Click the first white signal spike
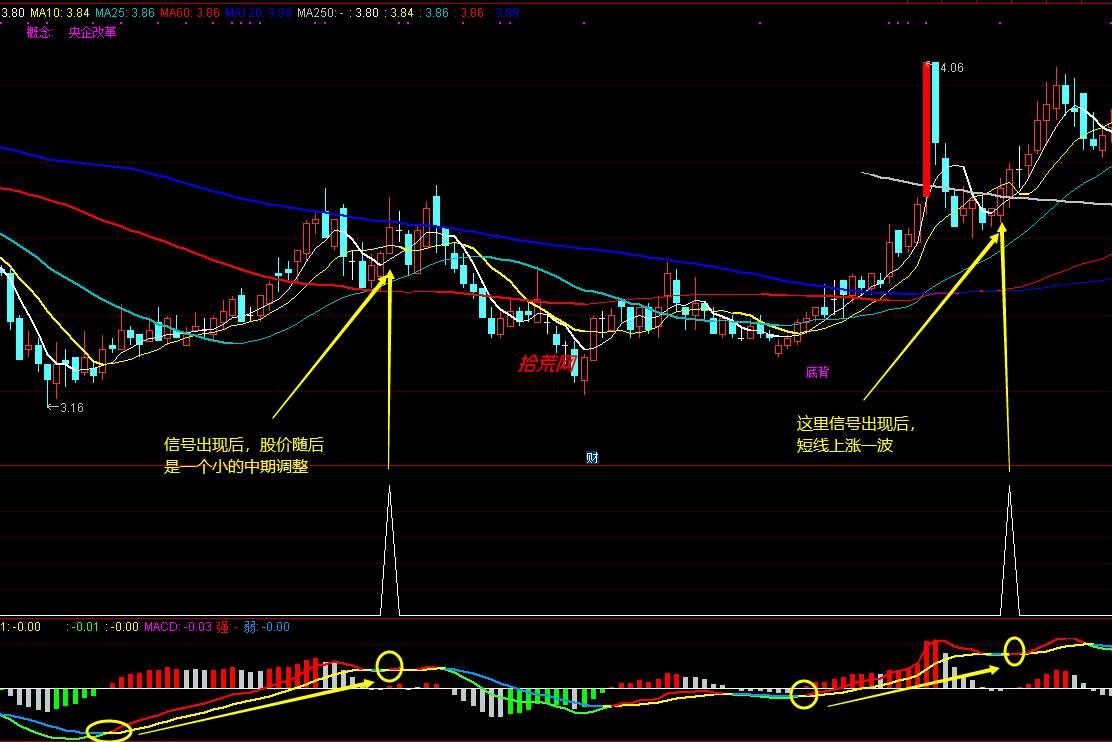1112x742 pixels. [x=389, y=550]
